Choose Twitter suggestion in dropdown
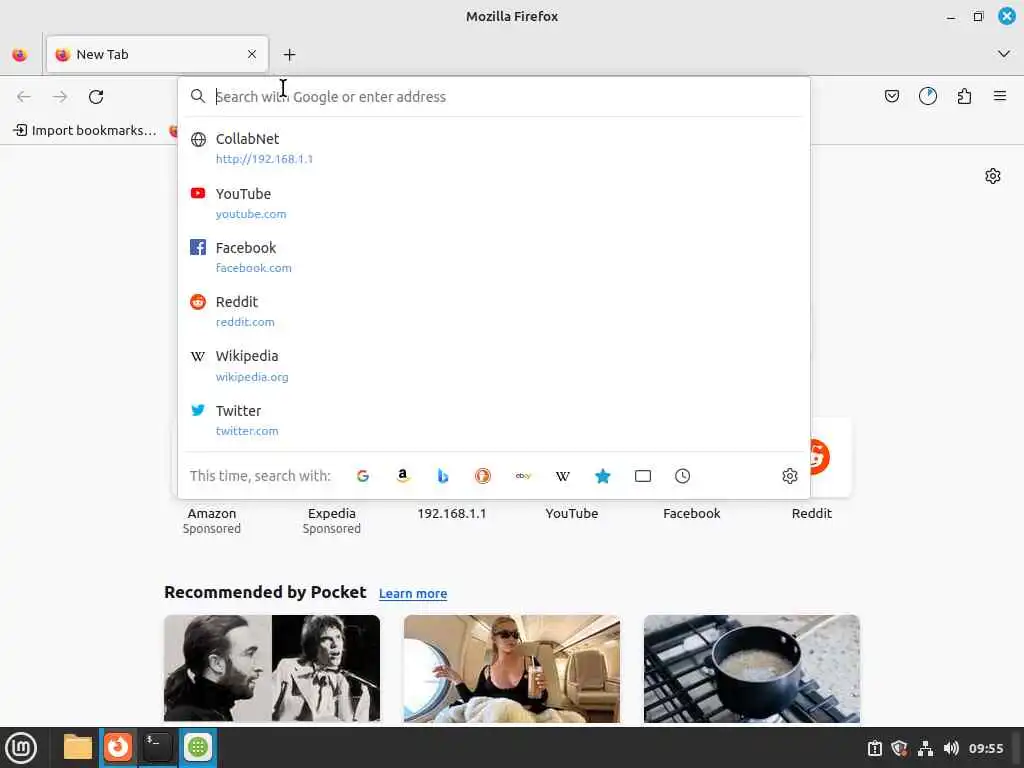 coord(494,420)
